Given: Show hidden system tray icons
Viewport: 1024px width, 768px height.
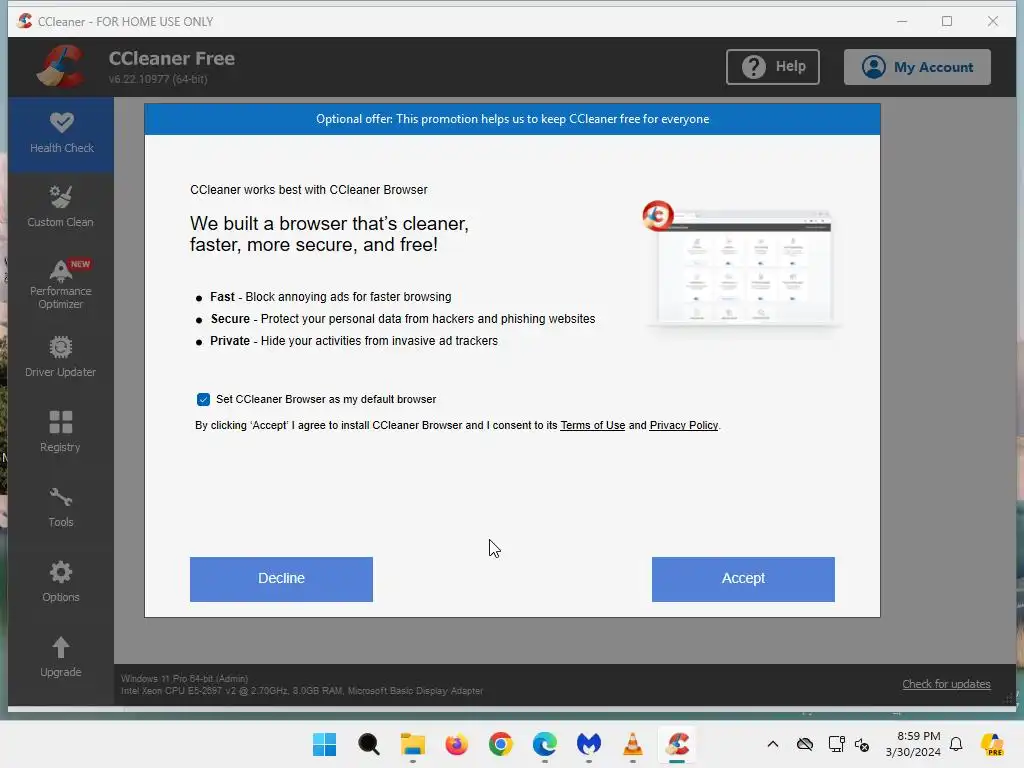Looking at the screenshot, I should (773, 744).
